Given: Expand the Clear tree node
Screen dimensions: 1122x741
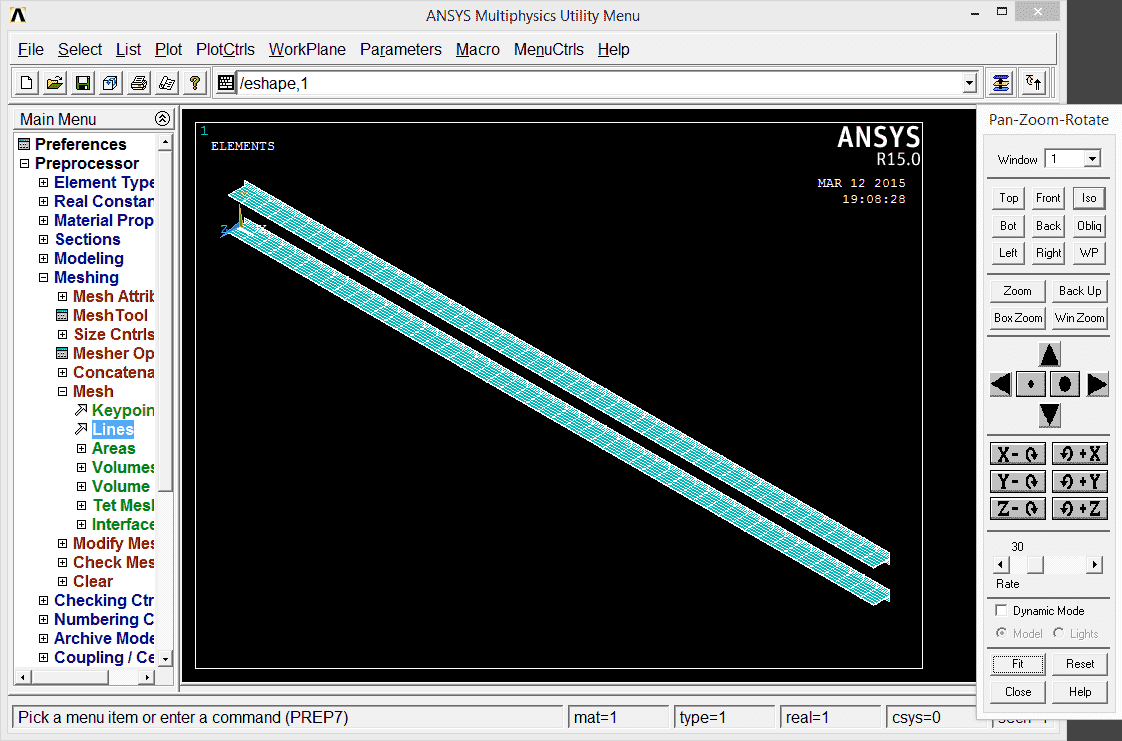Looking at the screenshot, I should coord(62,581).
